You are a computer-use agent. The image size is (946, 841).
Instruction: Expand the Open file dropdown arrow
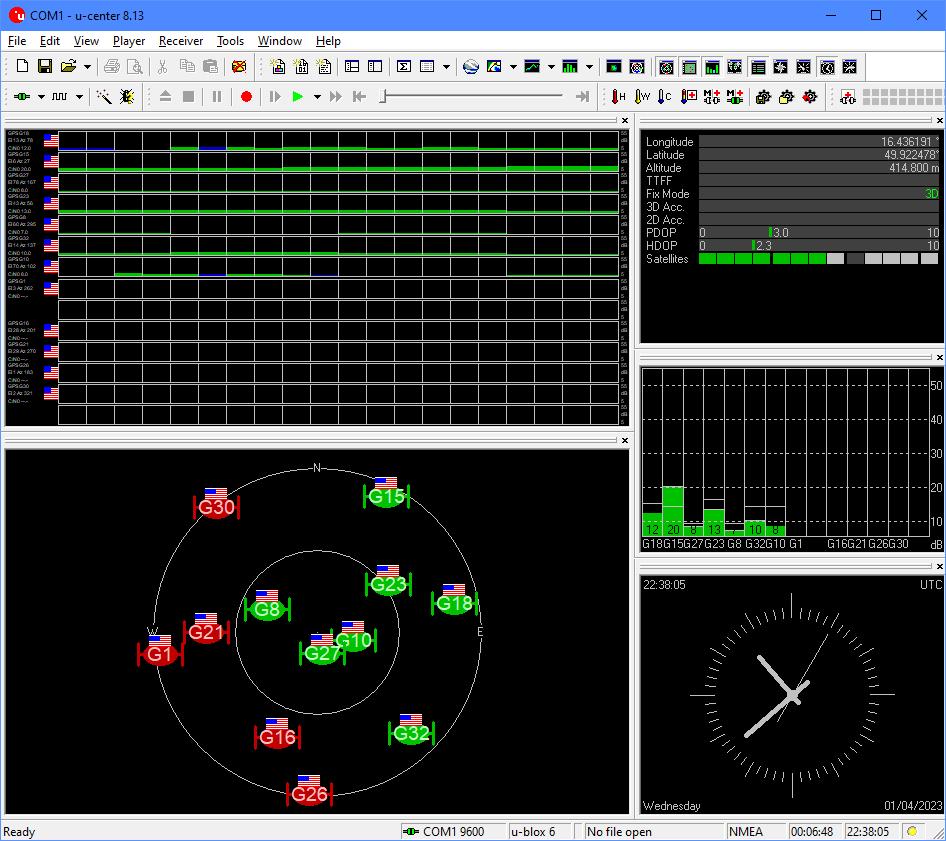coord(87,67)
